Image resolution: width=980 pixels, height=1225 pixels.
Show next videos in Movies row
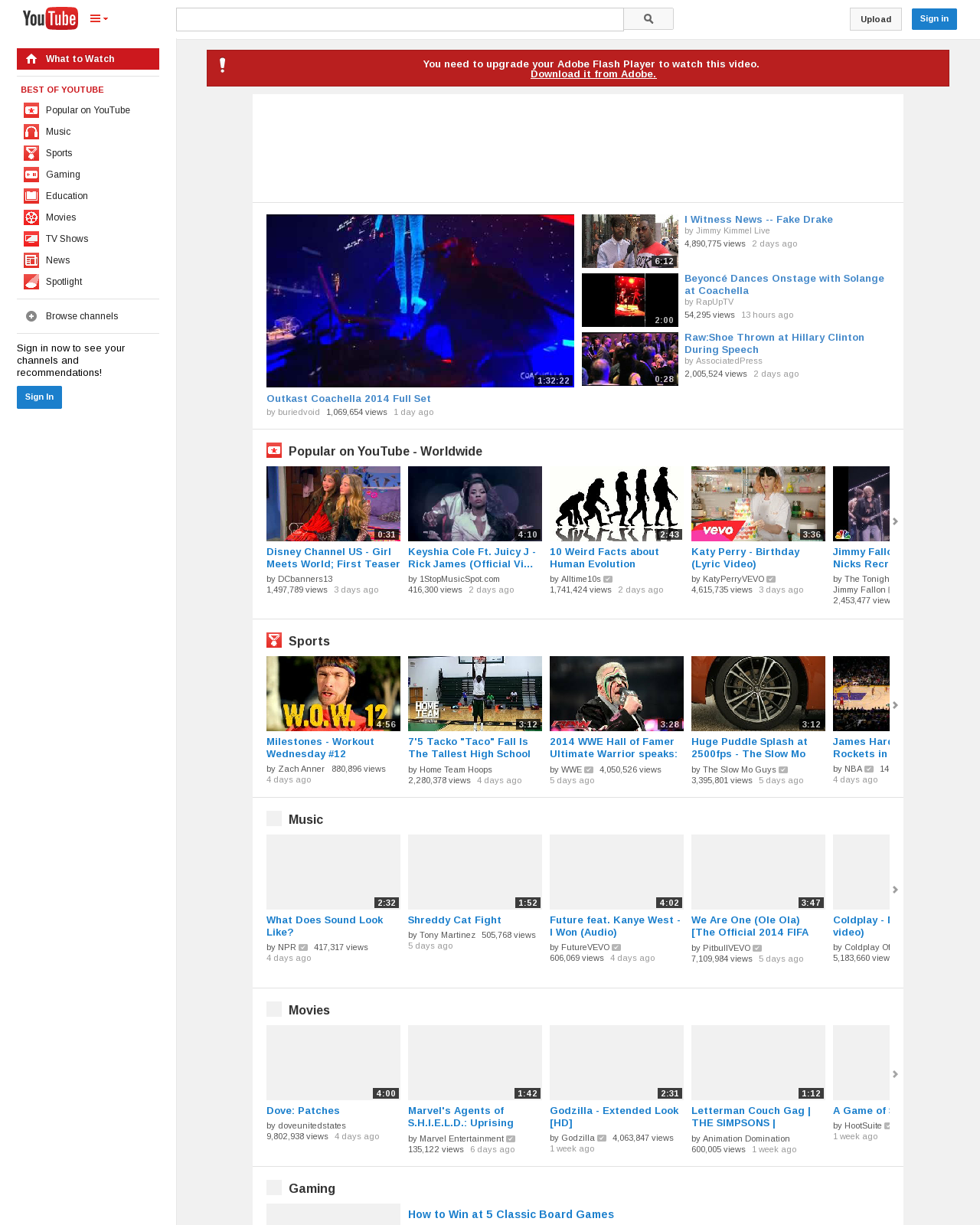click(x=895, y=1074)
